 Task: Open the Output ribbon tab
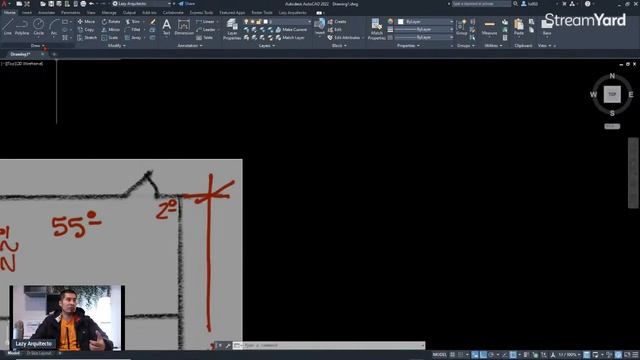(129, 13)
